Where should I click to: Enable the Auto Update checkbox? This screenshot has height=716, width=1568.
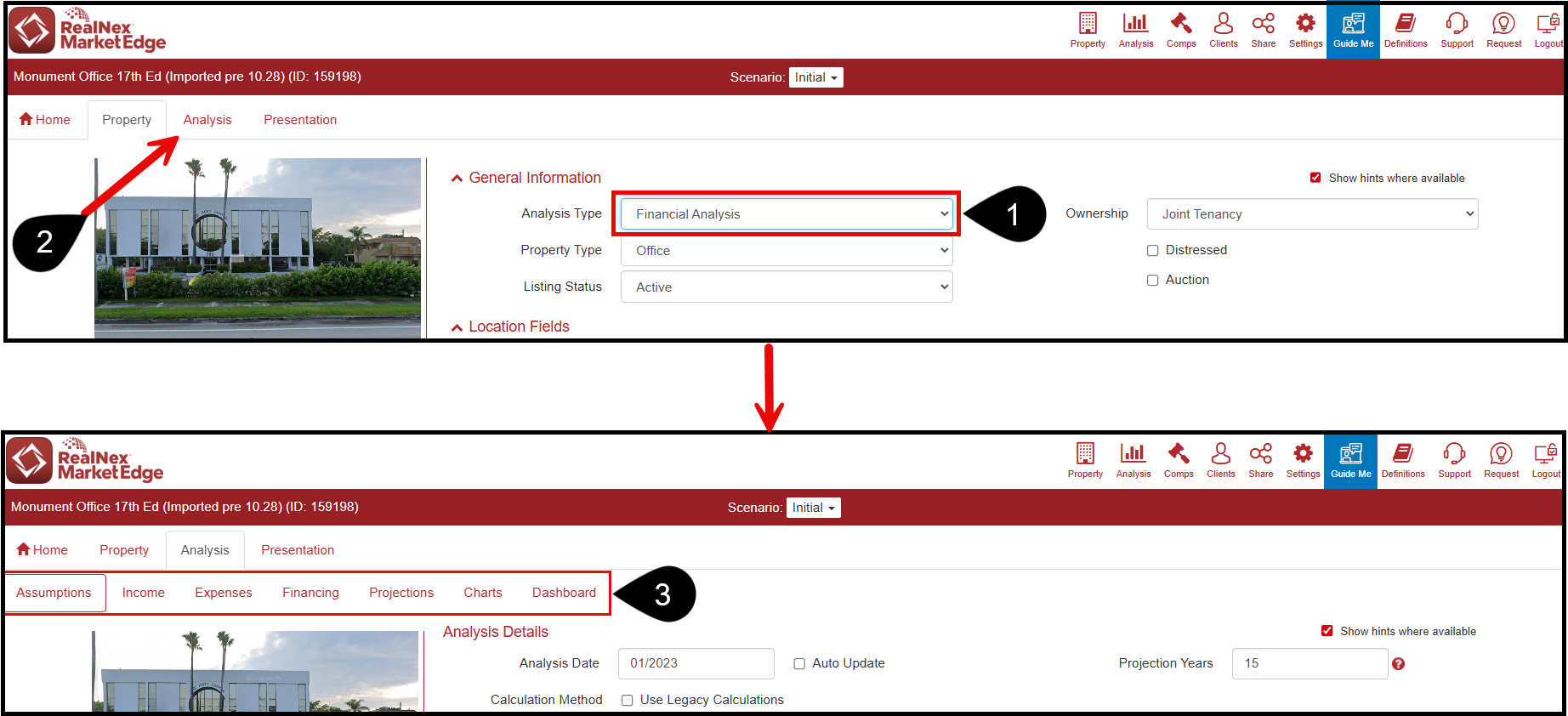pyautogui.click(x=799, y=664)
